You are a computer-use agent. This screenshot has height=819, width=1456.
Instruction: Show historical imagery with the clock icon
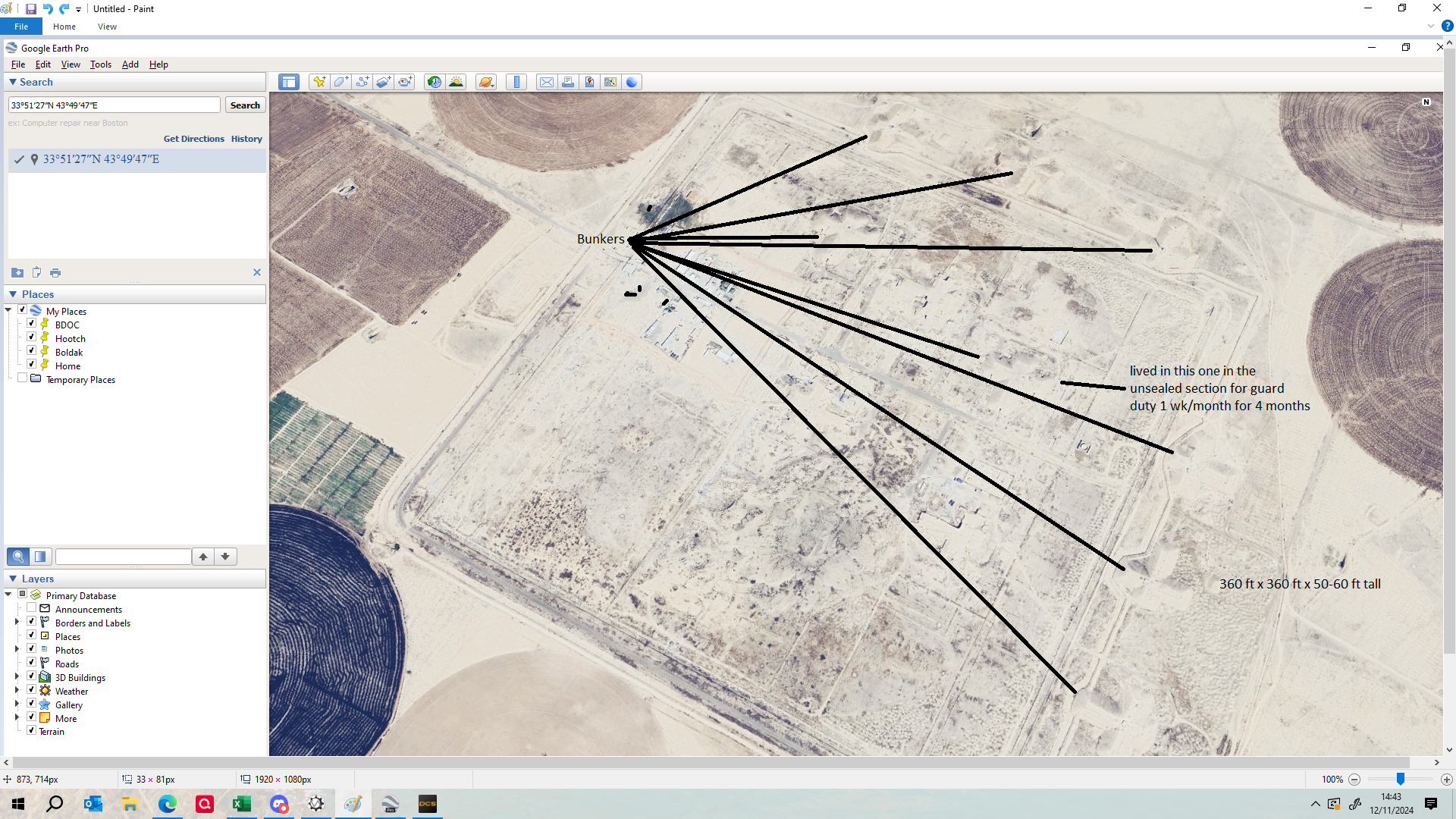[435, 82]
